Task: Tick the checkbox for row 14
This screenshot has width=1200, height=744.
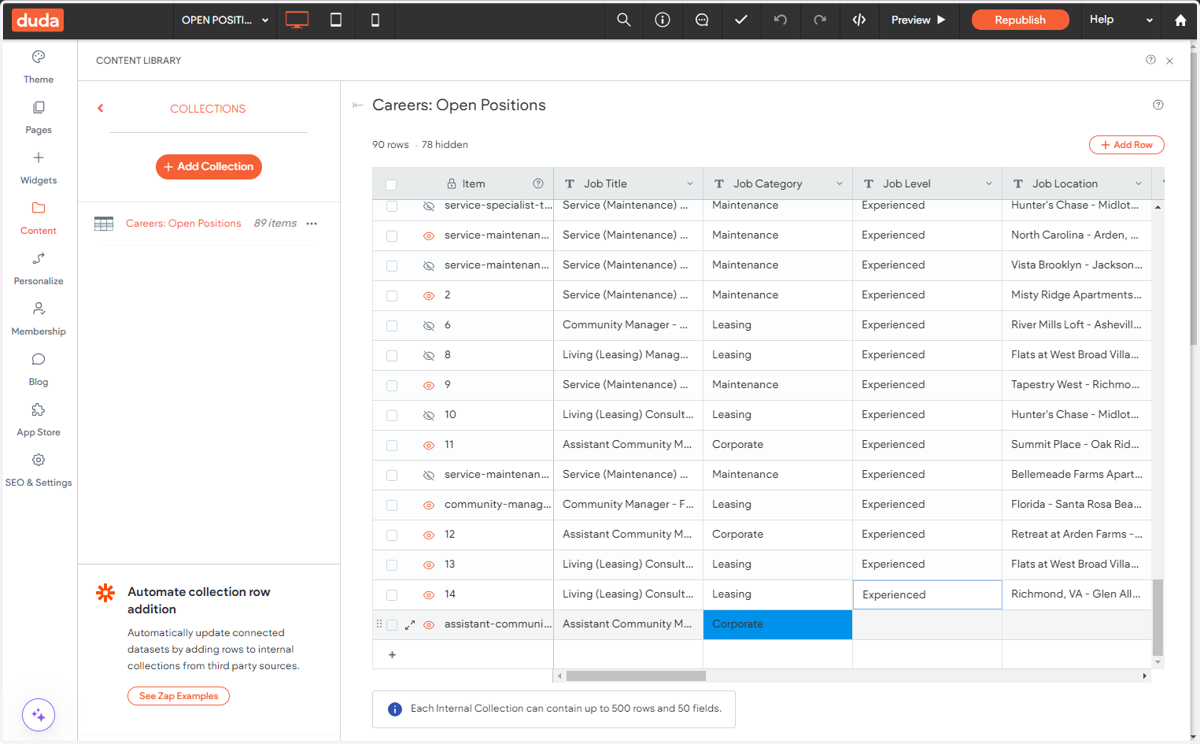Action: coord(391,595)
